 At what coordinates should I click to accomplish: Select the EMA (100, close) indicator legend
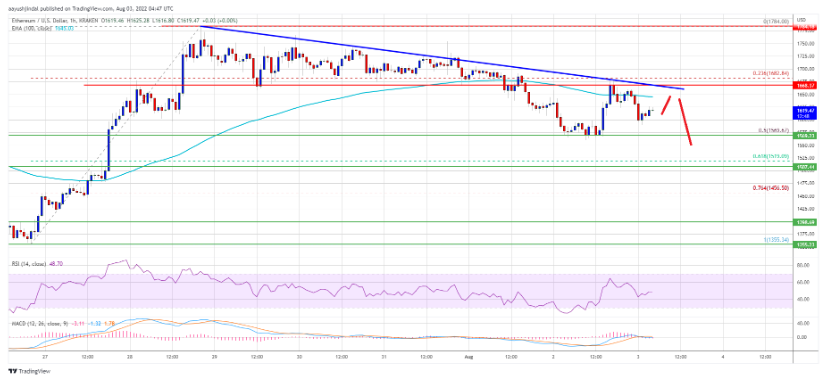click(31, 28)
